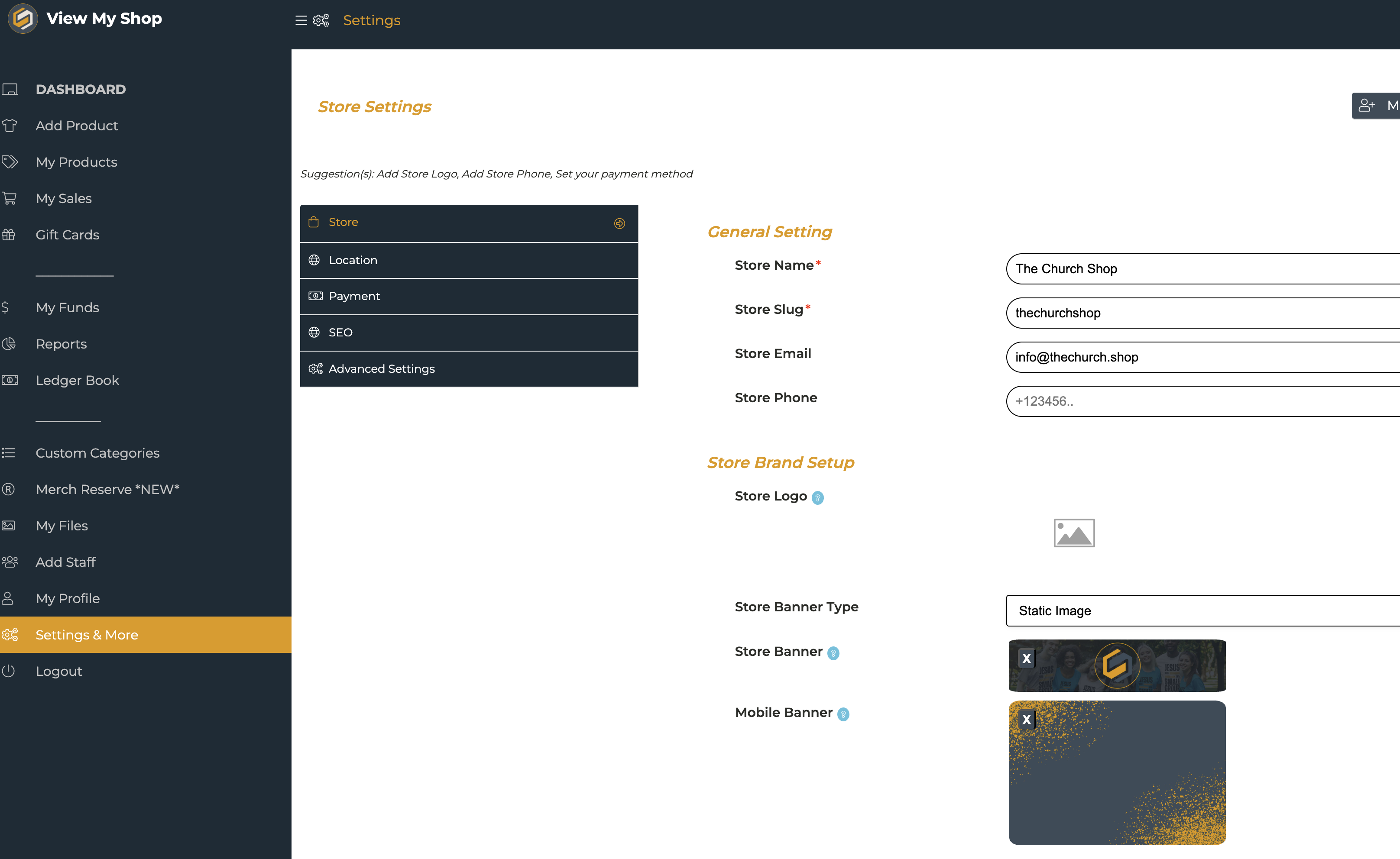Click the gift icon for Gift Cards
The image size is (1400, 859).
[x=9, y=235]
